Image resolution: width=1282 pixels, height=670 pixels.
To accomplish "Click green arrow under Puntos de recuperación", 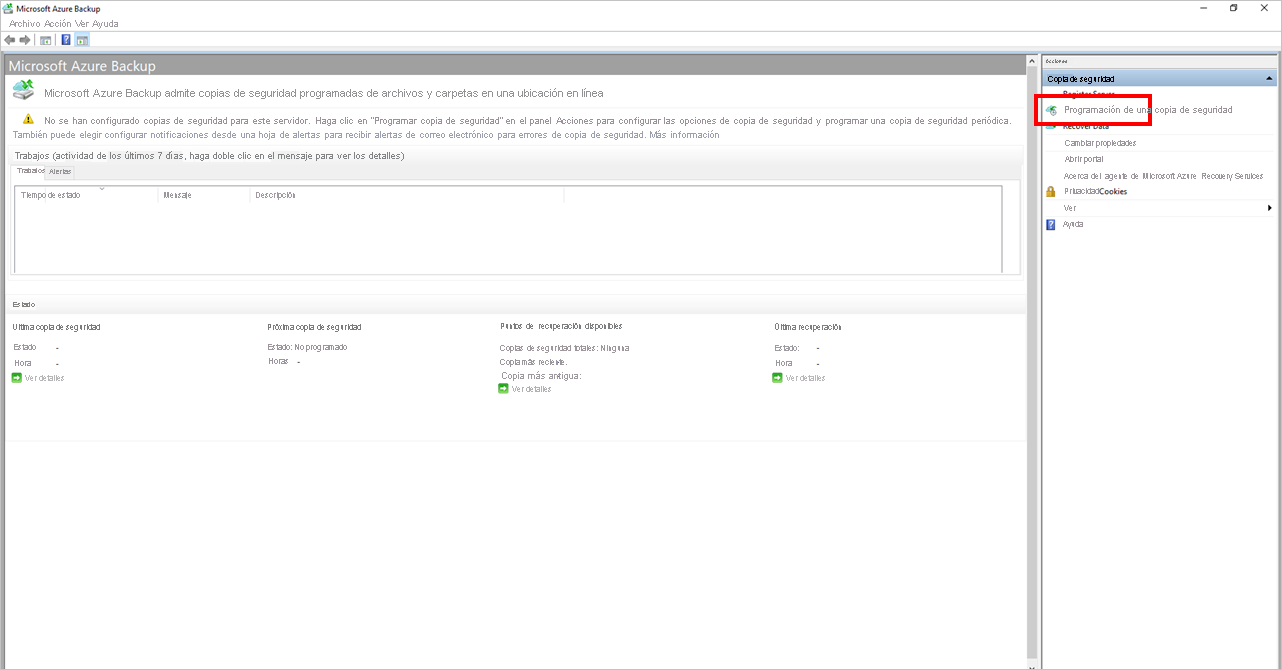I will 503,389.
